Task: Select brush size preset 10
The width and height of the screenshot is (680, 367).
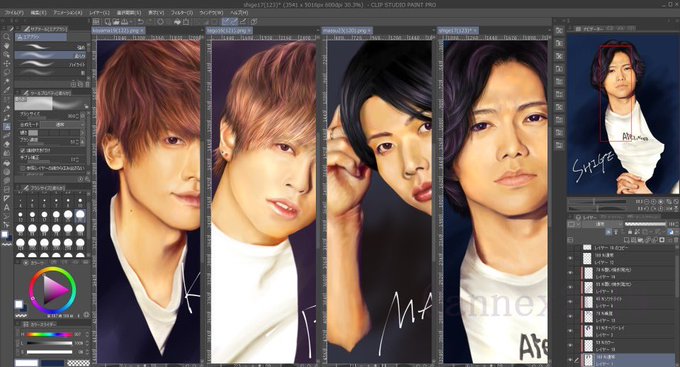Action: (80, 202)
